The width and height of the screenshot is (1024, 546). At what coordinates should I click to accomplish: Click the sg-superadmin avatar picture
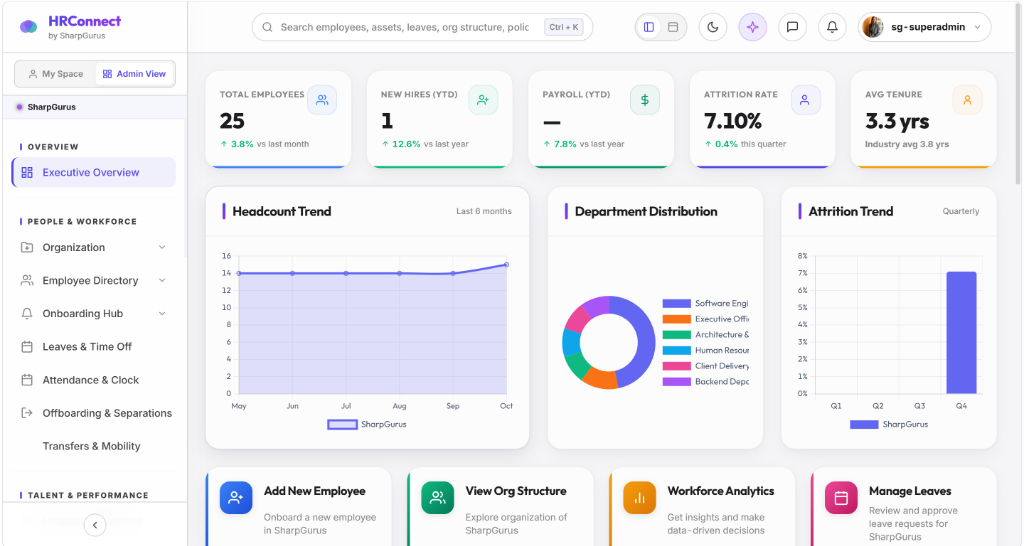872,27
